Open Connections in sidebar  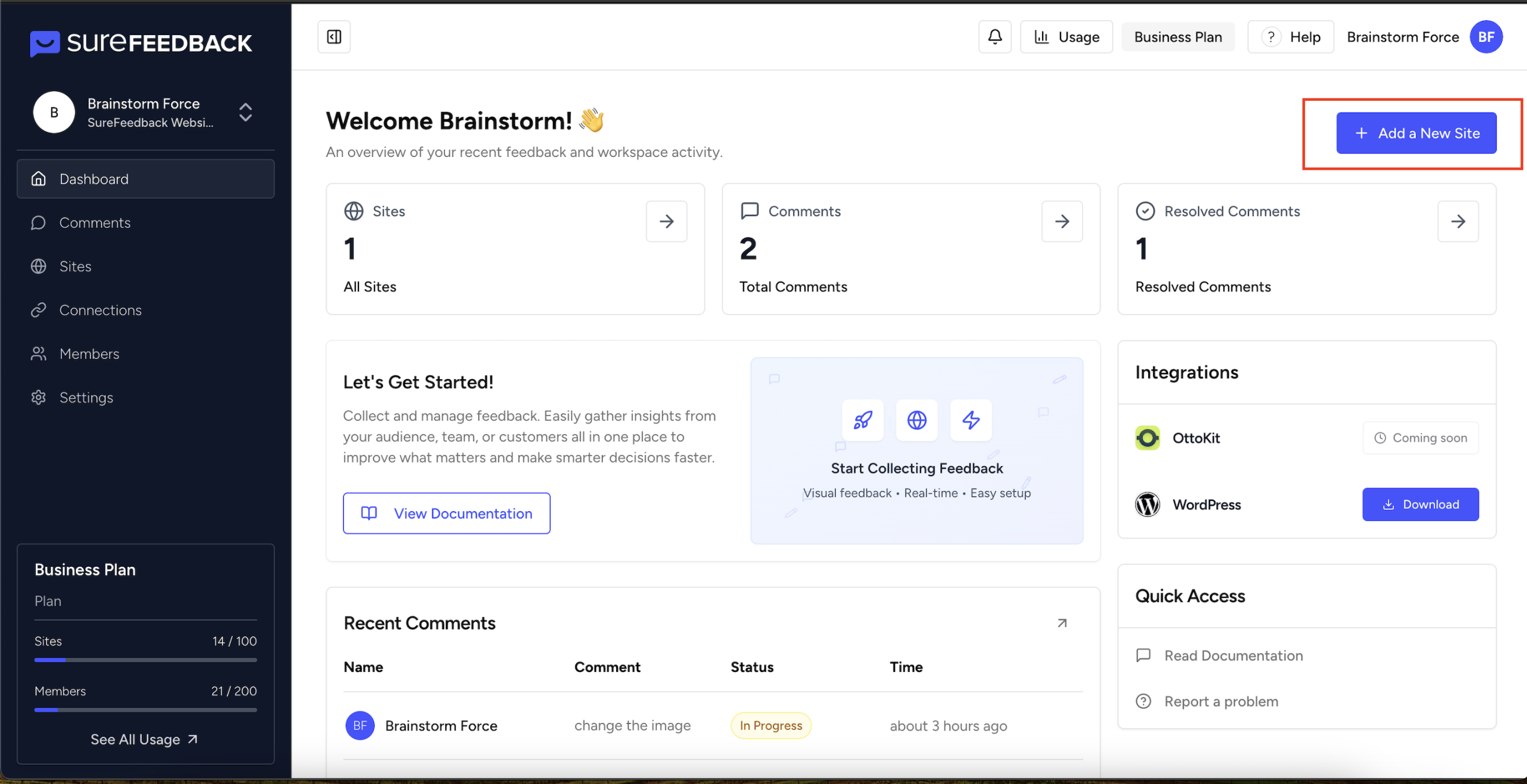[100, 310]
